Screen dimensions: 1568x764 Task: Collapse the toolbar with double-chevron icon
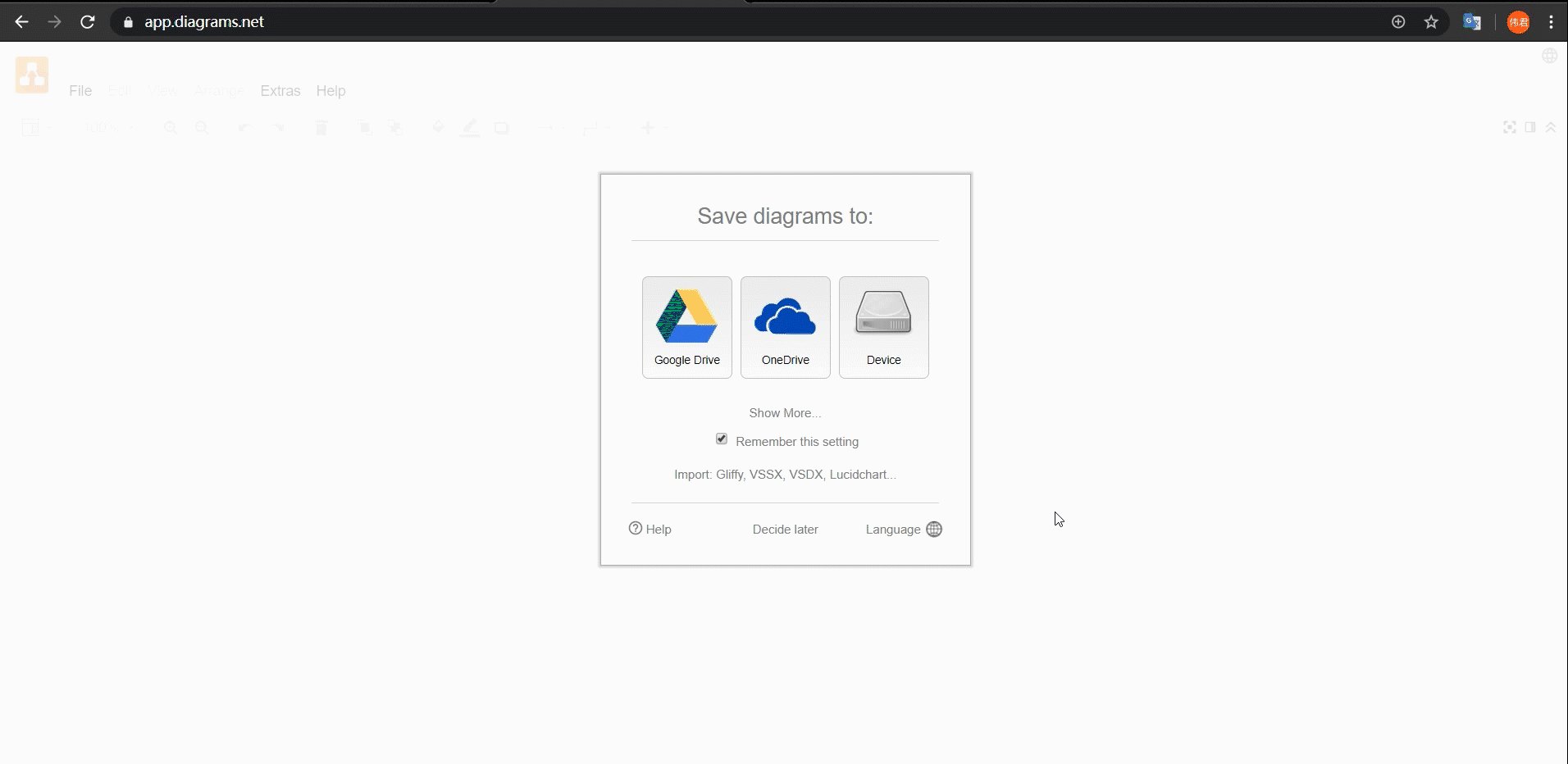coord(1551,127)
